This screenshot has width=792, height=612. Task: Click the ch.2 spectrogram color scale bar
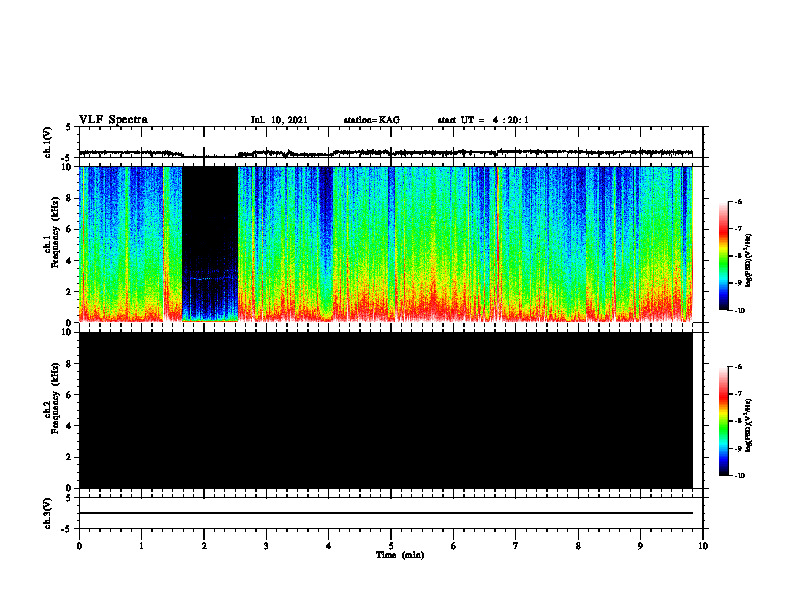pyautogui.click(x=723, y=421)
